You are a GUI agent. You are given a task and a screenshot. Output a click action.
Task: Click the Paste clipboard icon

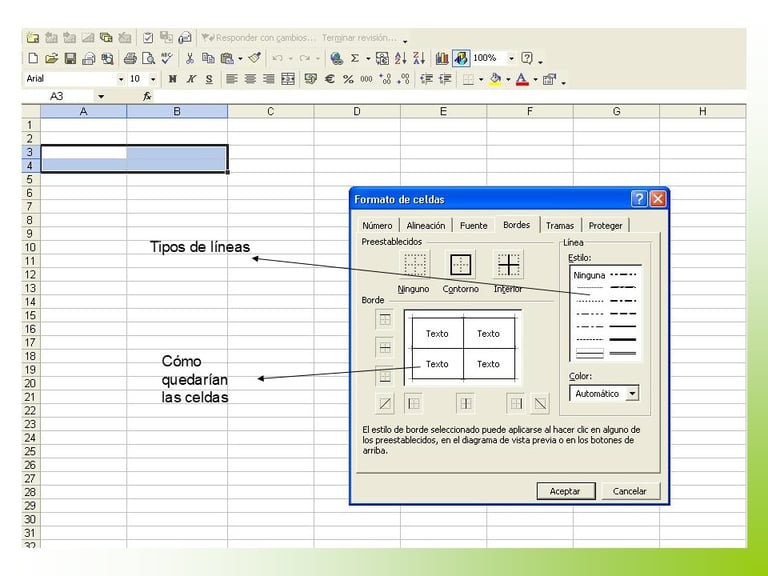(227, 58)
